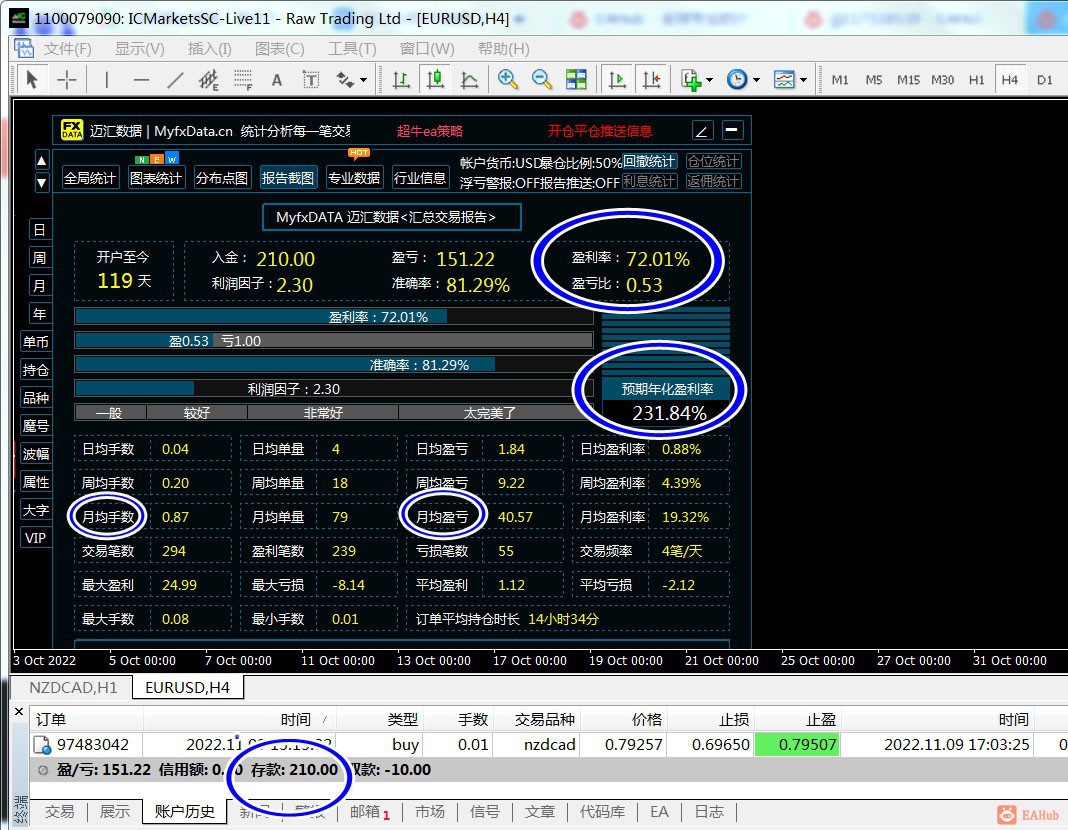The height and width of the screenshot is (830, 1068).
Task: Switch to M1 timeframe
Action: [x=840, y=80]
